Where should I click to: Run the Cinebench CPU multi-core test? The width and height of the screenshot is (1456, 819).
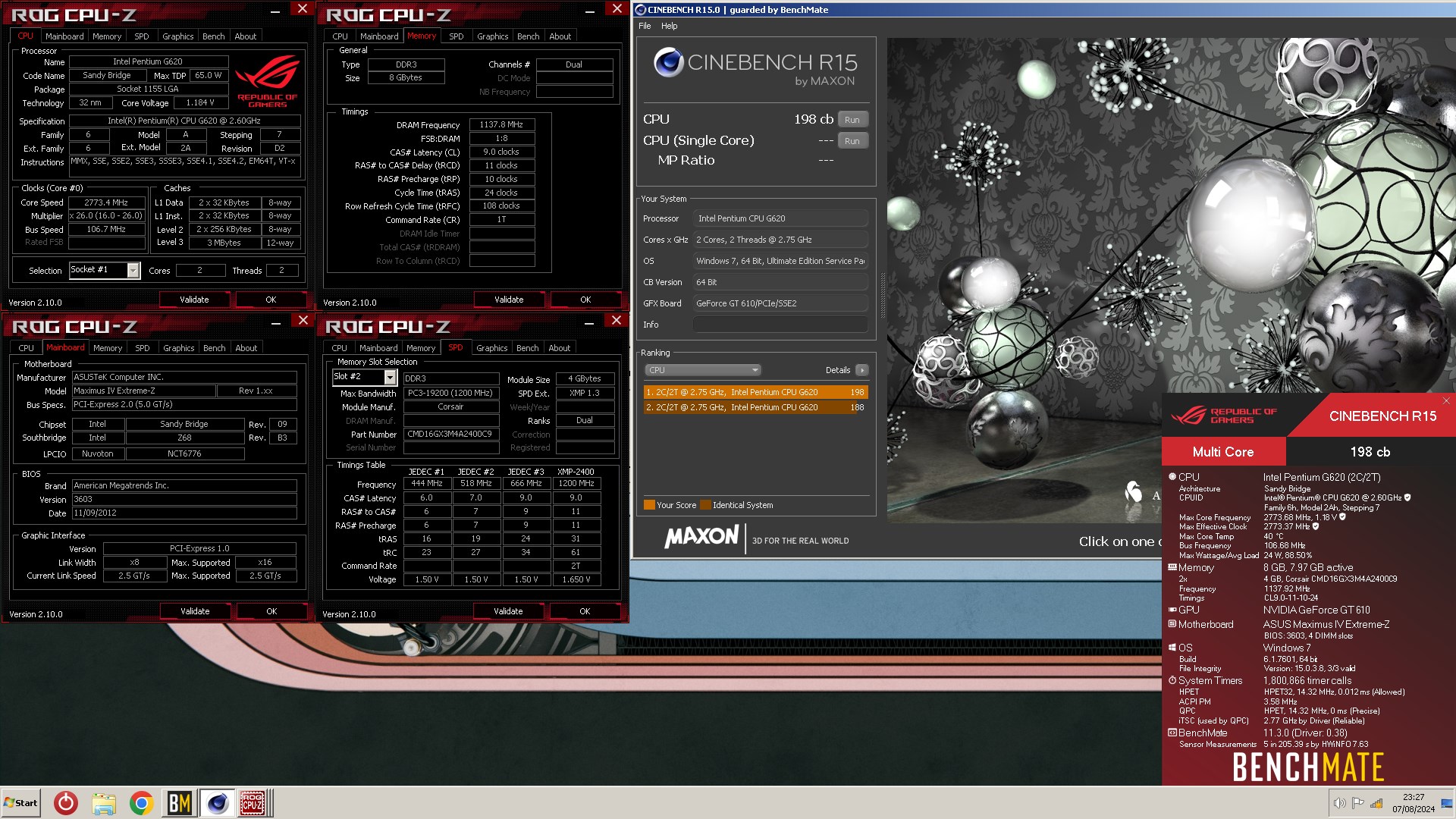click(852, 120)
